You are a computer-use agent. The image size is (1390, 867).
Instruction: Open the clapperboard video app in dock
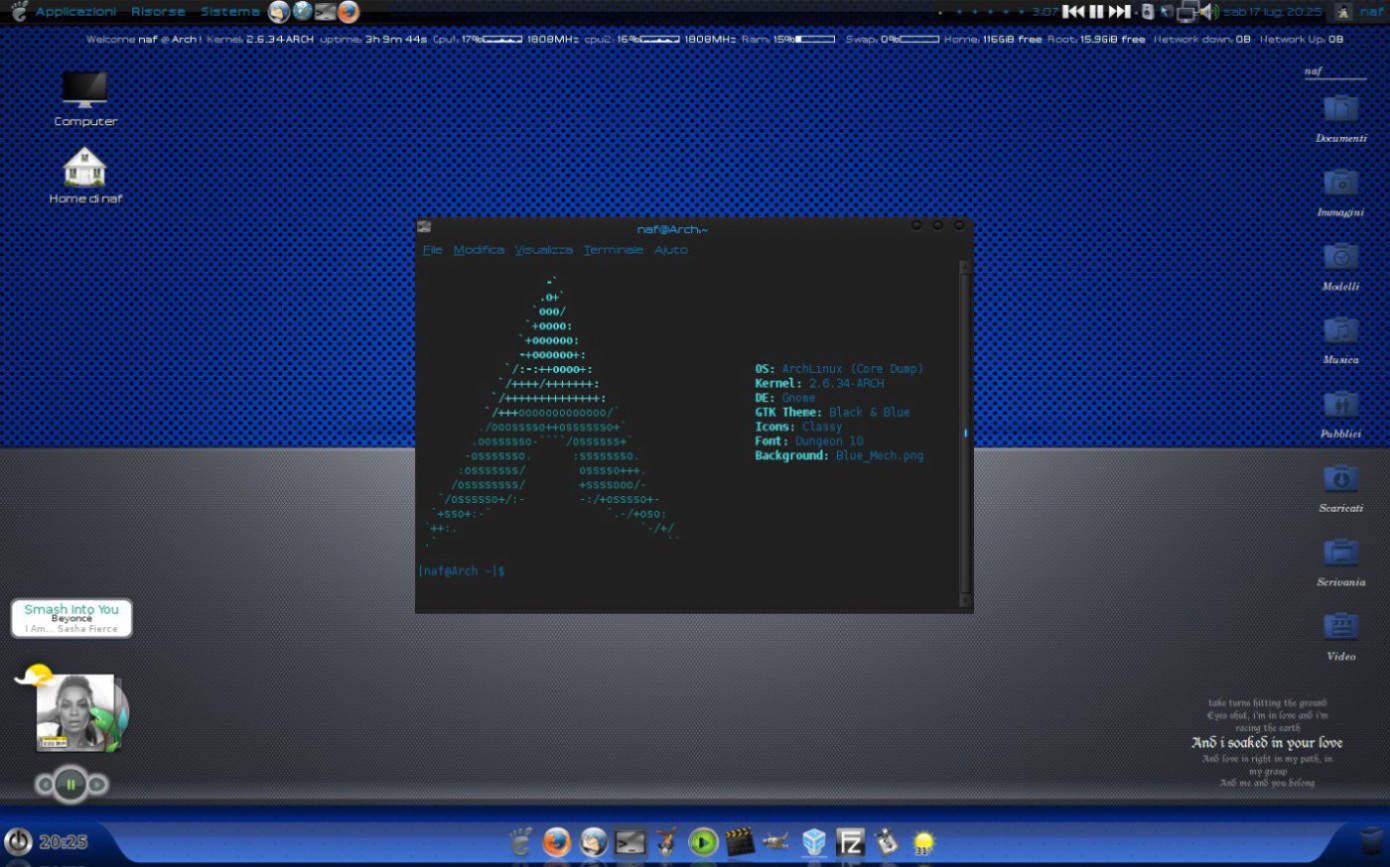pyautogui.click(x=740, y=842)
